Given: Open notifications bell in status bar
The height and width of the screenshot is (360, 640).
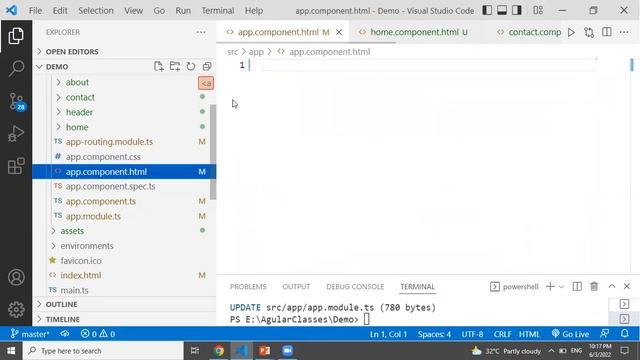Looking at the screenshot, I should [624, 333].
